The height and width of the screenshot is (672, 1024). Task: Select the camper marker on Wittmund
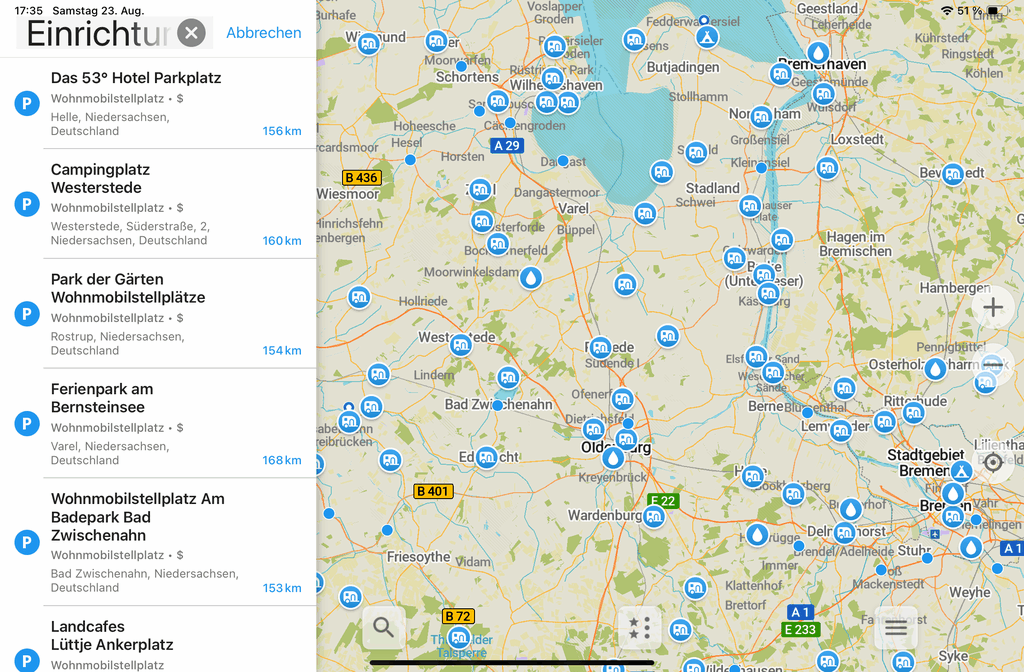(x=368, y=44)
